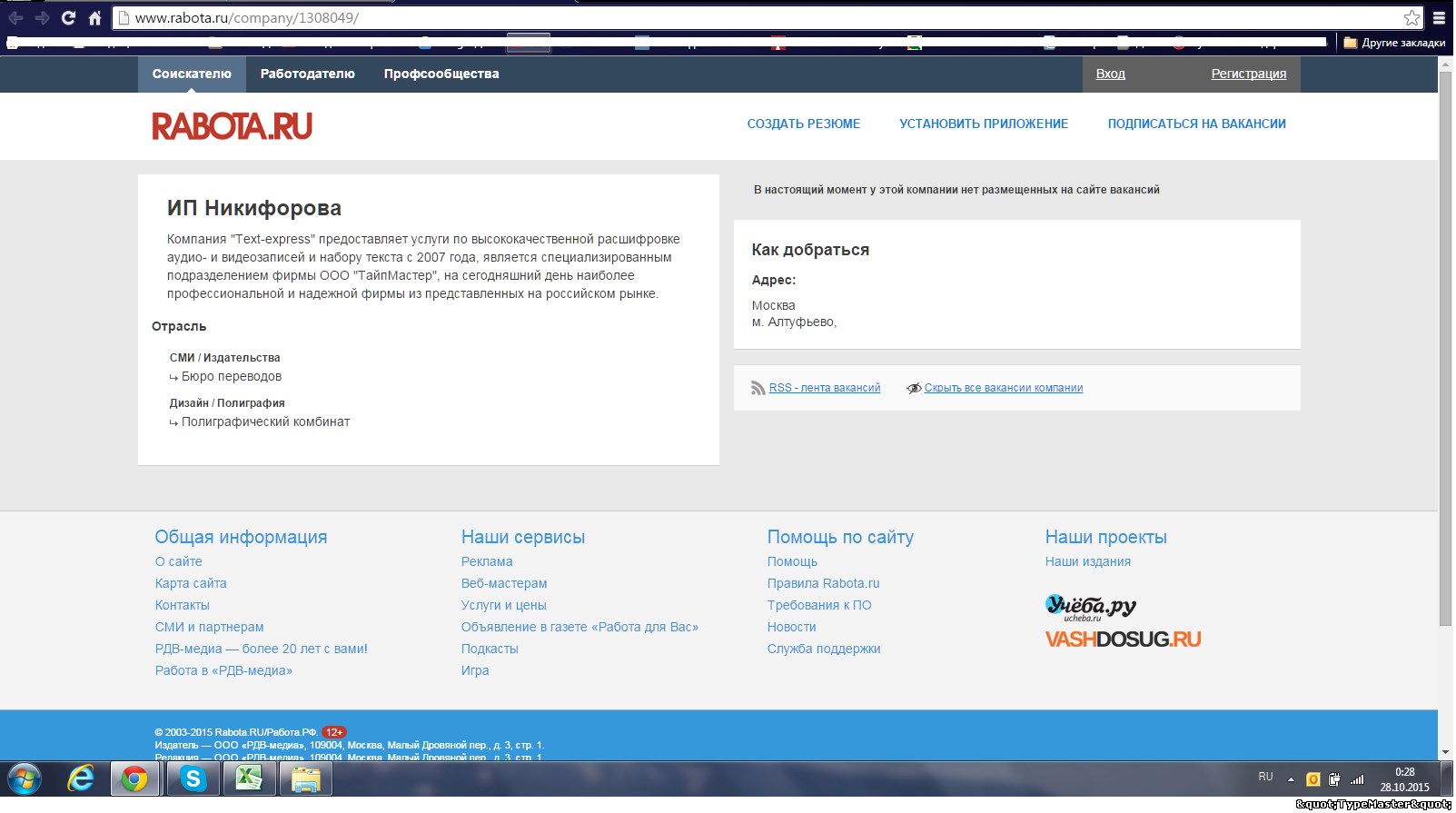The height and width of the screenshot is (813, 1456).
Task: Click the ИП Никифорова company heading
Action: [x=254, y=208]
